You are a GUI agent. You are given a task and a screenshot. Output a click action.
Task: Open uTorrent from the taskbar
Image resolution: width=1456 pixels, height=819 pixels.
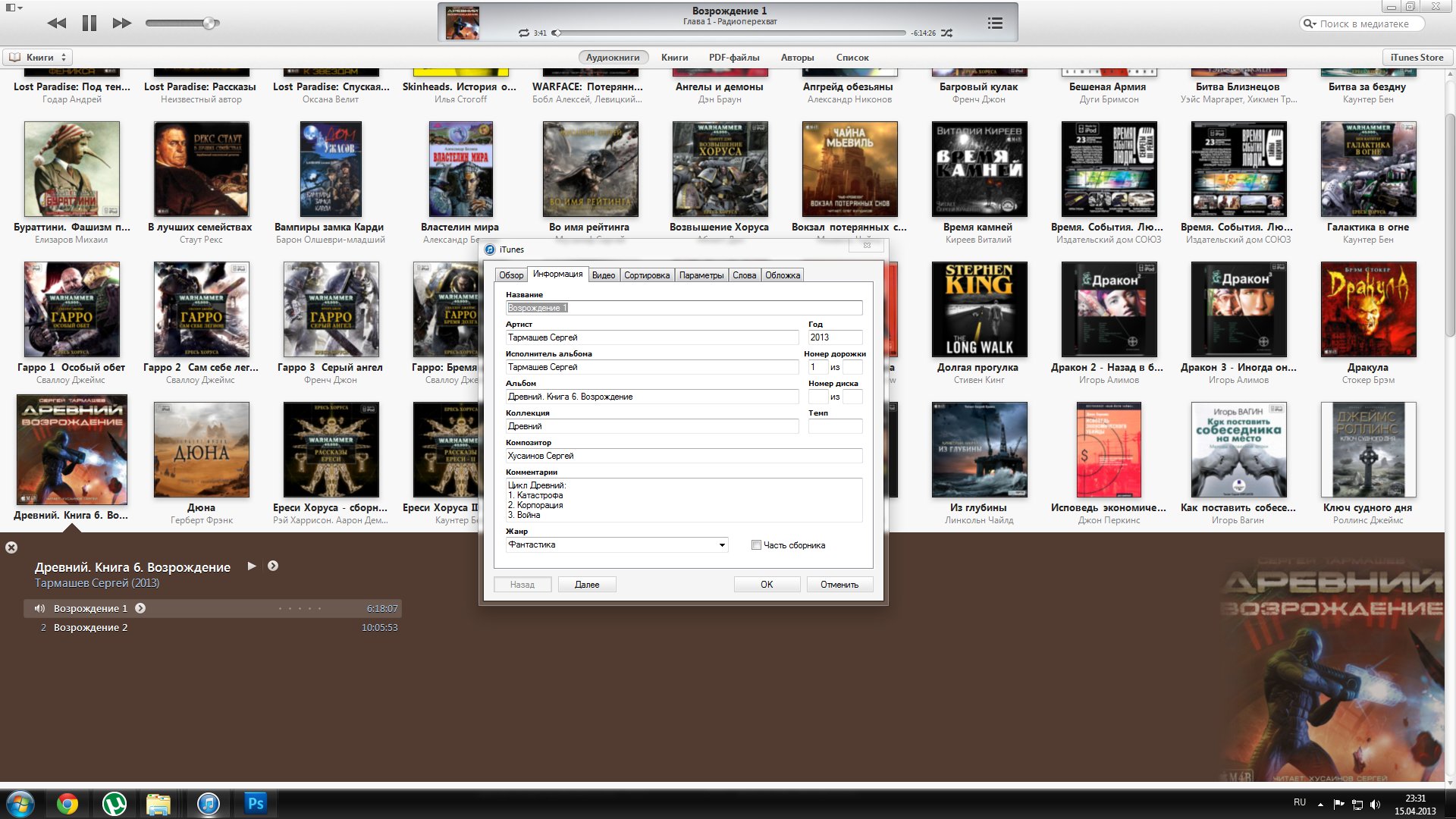pos(115,804)
